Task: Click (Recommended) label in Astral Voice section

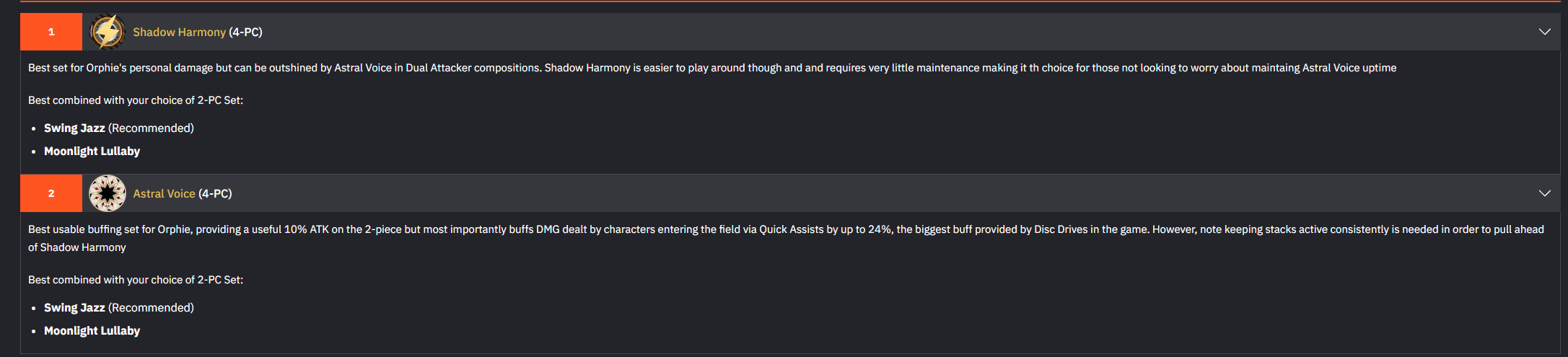Action: pos(151,308)
